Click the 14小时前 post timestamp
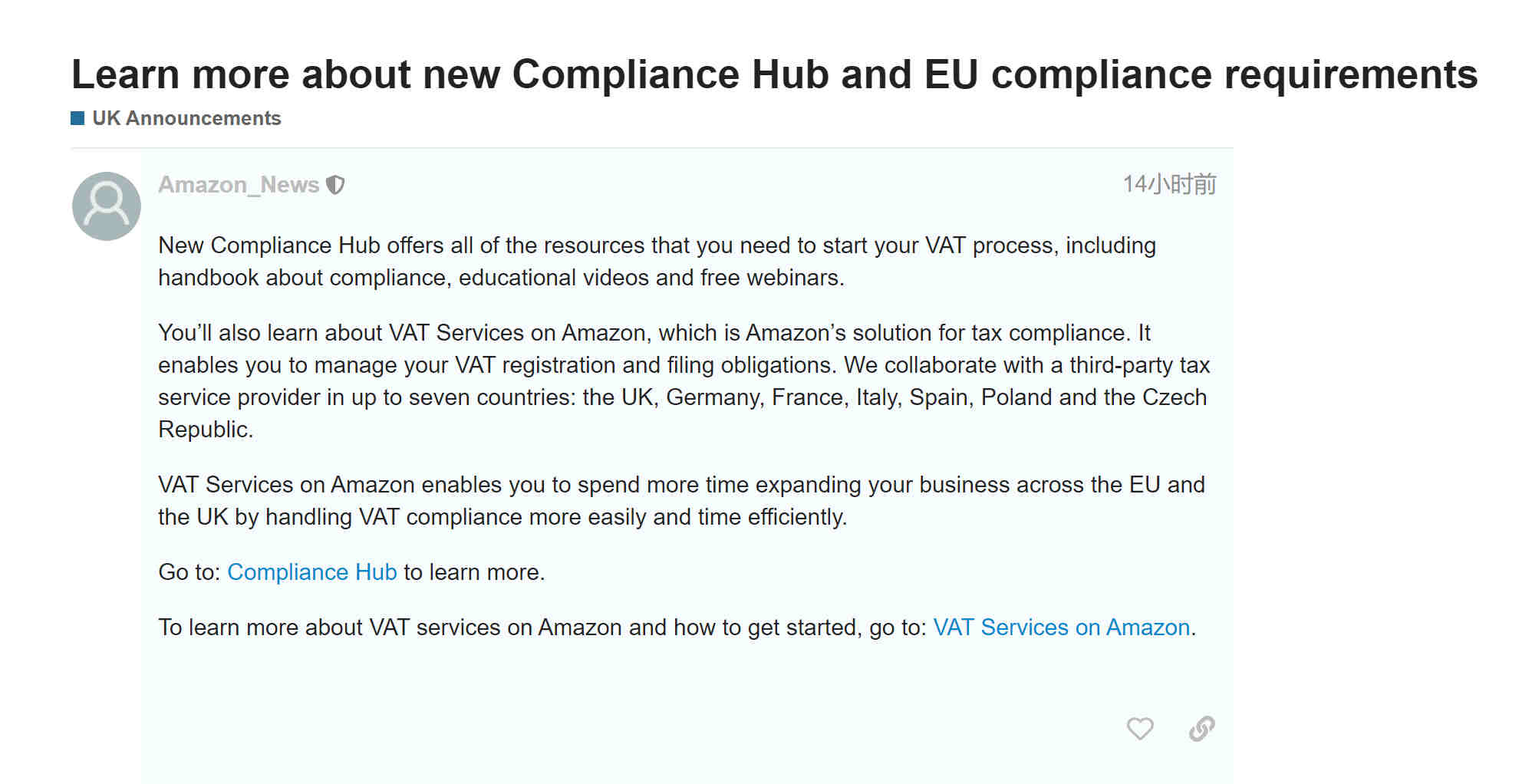The height and width of the screenshot is (784, 1532). click(x=1169, y=184)
